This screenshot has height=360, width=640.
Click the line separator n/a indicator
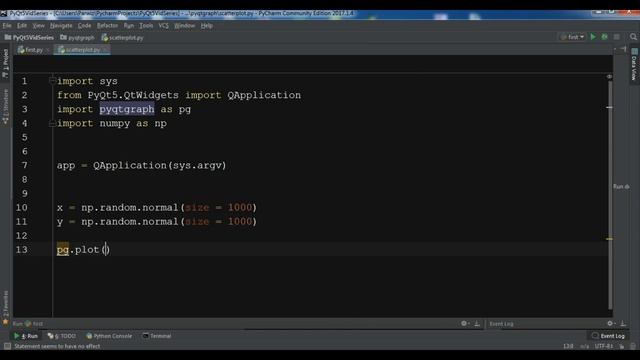click(584, 346)
